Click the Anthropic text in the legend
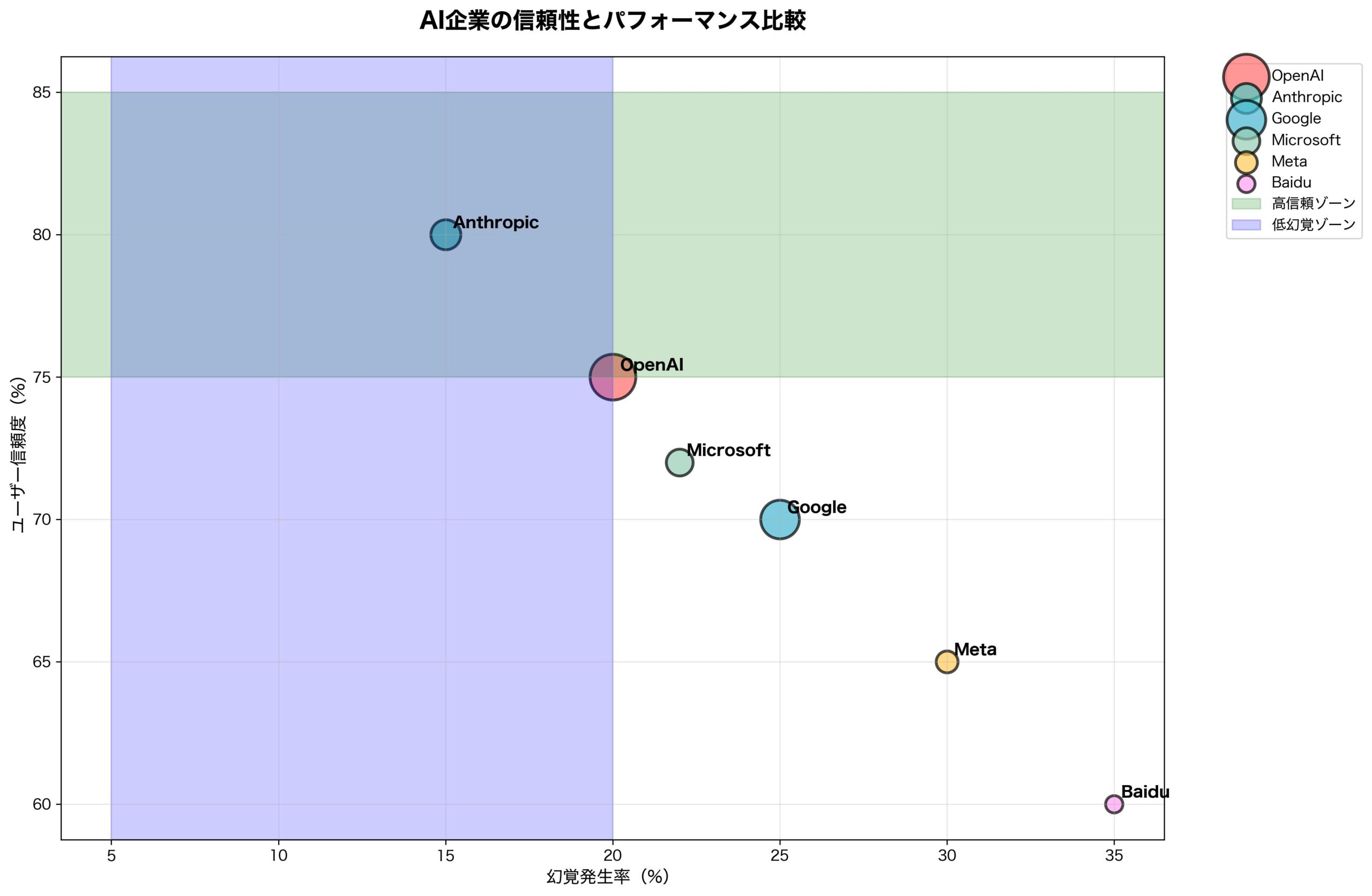This screenshot has width=1372, height=896. click(1307, 97)
